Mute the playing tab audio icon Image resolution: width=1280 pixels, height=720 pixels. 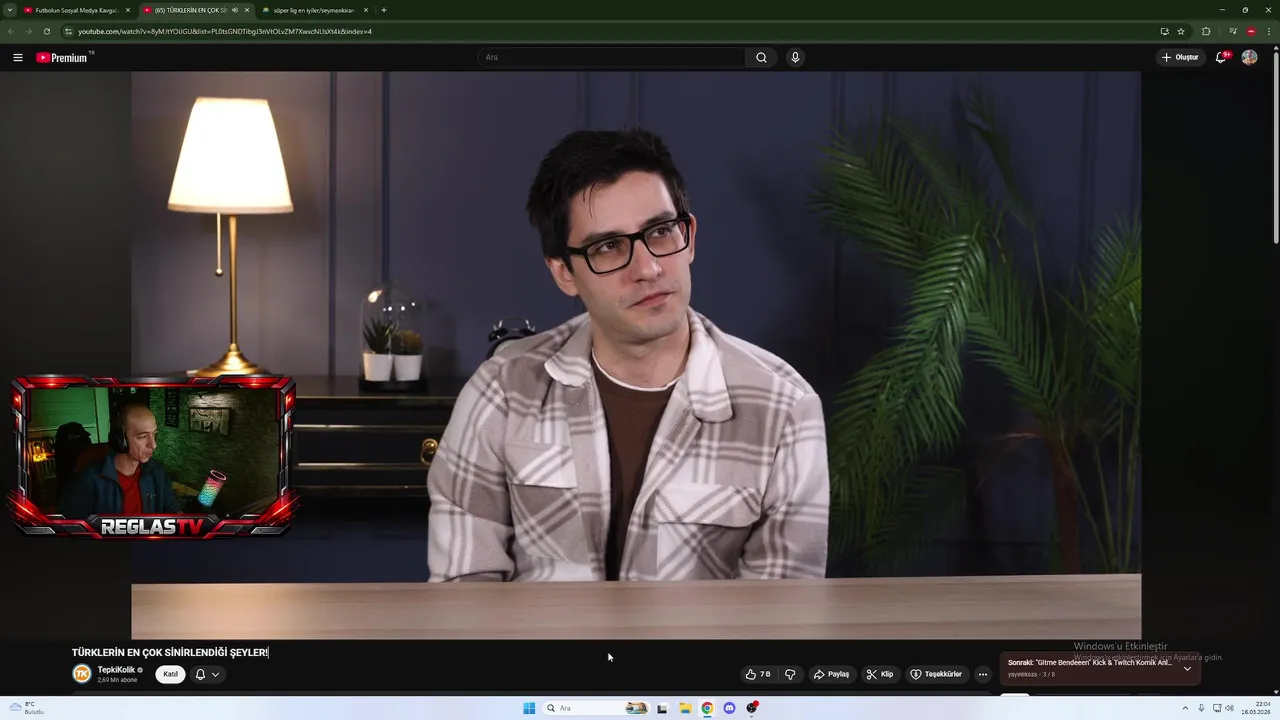[x=234, y=10]
